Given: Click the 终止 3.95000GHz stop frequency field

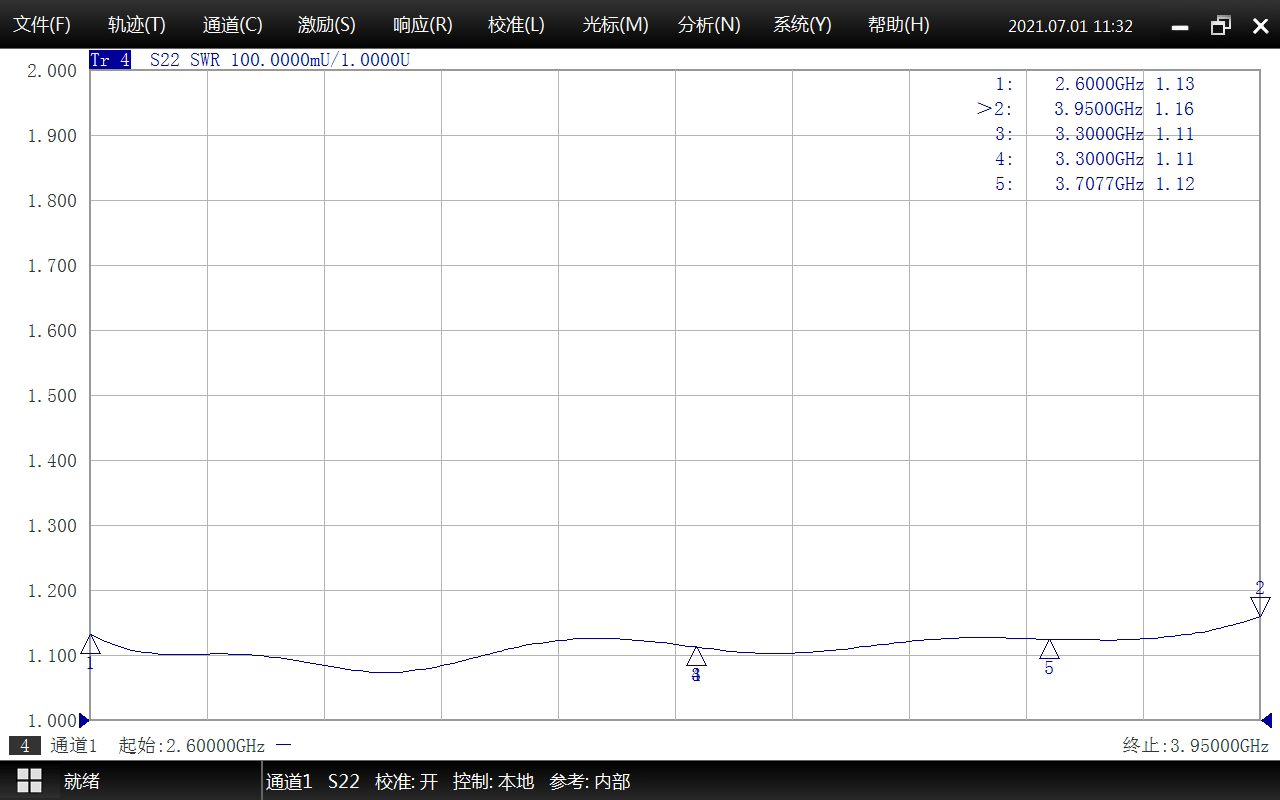Looking at the screenshot, I should tap(1195, 746).
